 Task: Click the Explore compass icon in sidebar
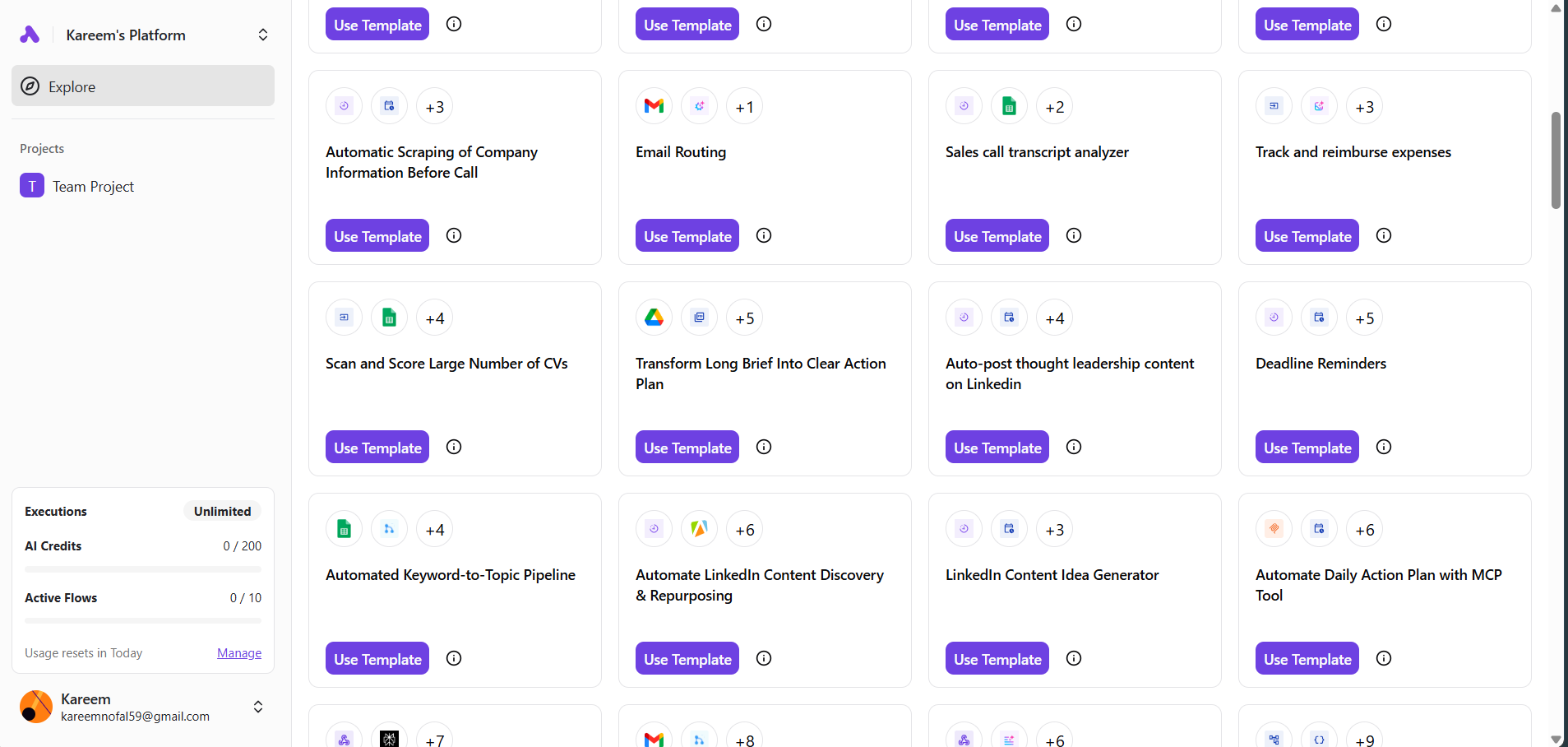tap(30, 86)
